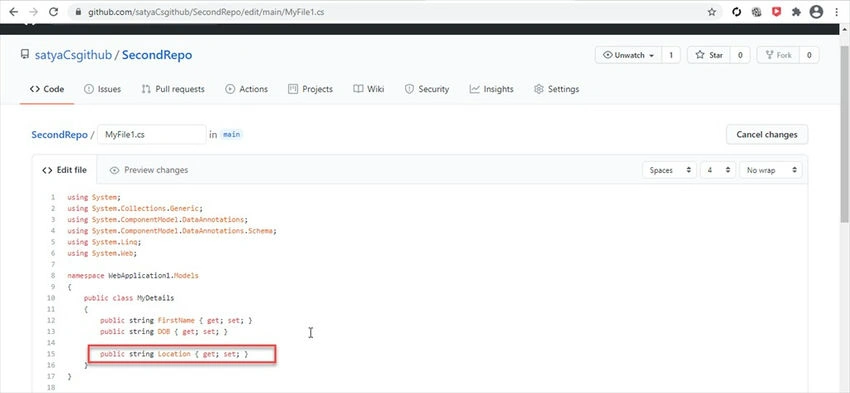Open the Actions tab

[246, 89]
